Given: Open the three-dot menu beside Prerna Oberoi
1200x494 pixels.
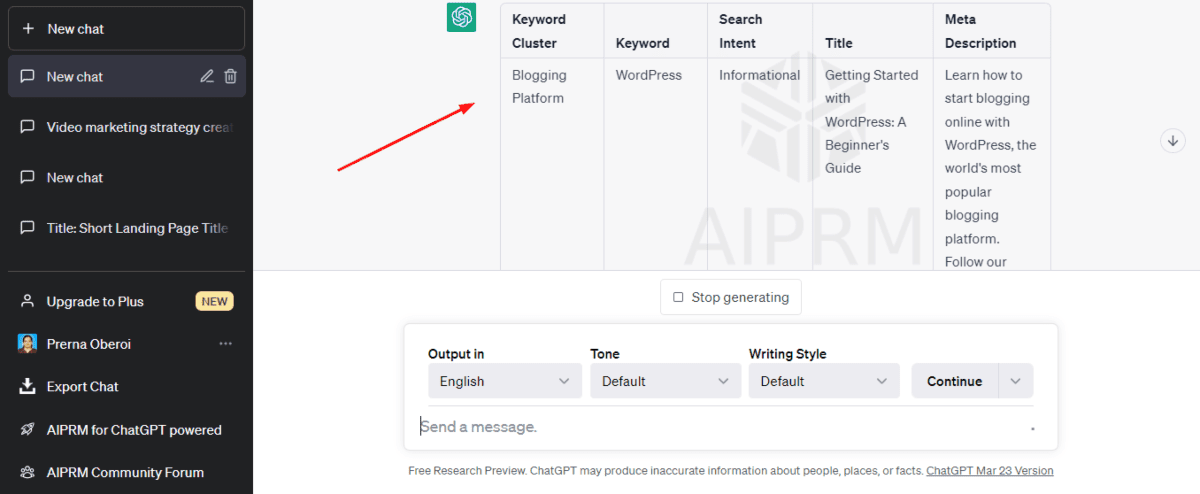Looking at the screenshot, I should point(225,344).
